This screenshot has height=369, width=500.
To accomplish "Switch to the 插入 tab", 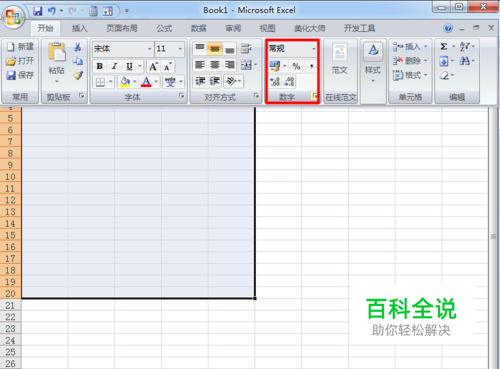I will (x=80, y=28).
